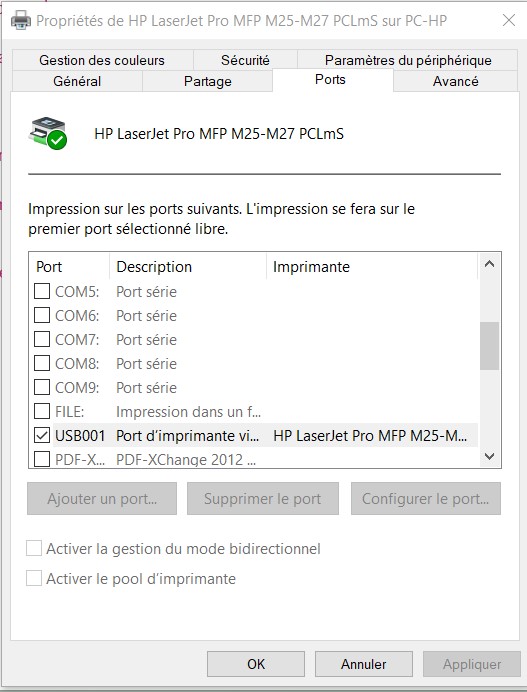Click the down arrow of the ports list scrollbar
Image resolution: width=527 pixels, height=692 pixels.
(x=489, y=456)
